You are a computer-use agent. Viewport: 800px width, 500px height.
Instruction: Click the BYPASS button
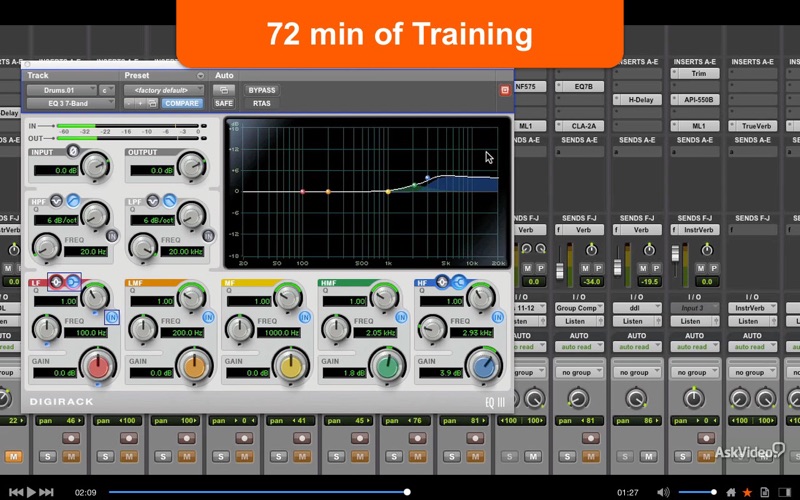click(262, 90)
